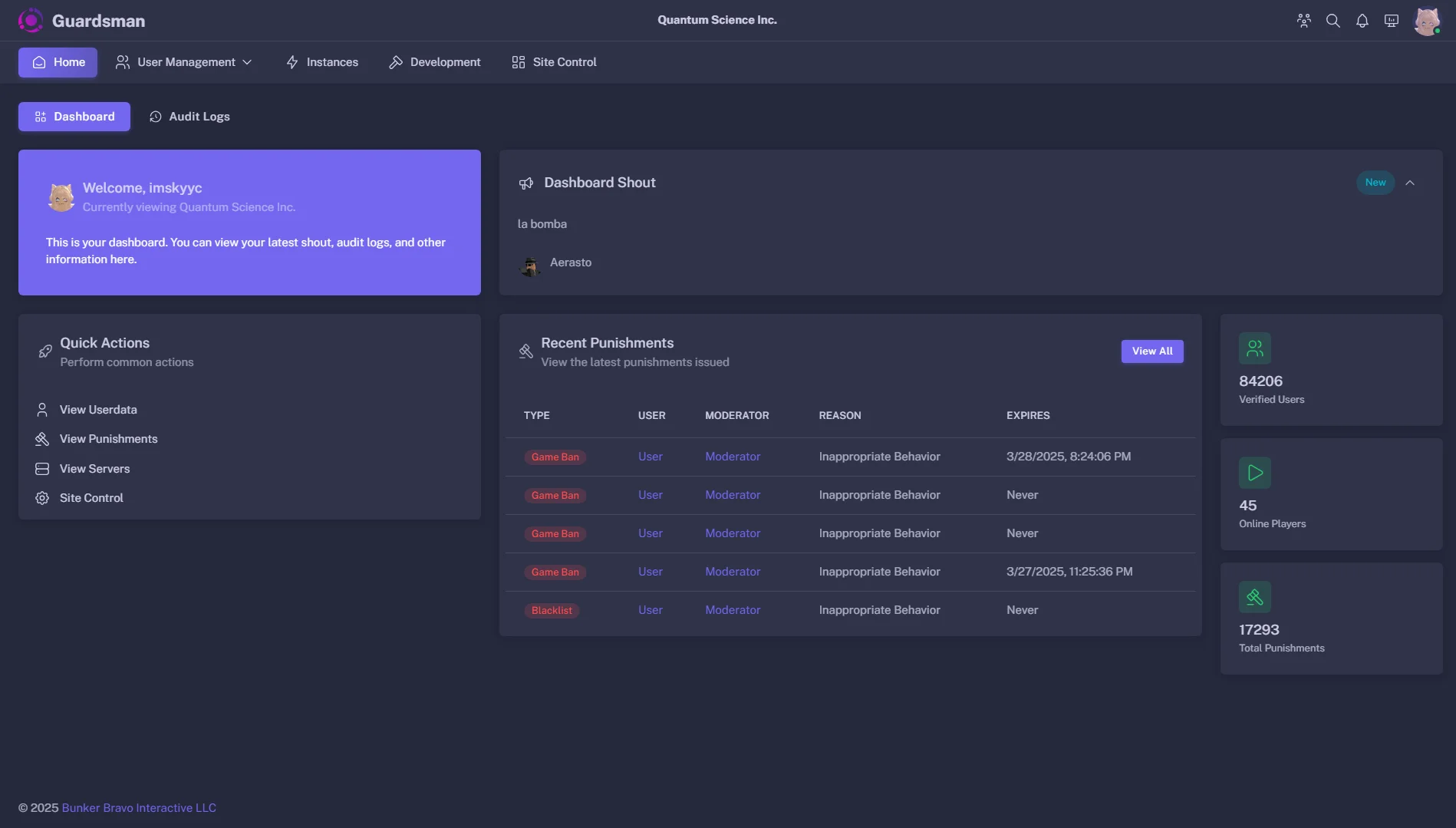Go to Site Control in navbar

(x=555, y=62)
